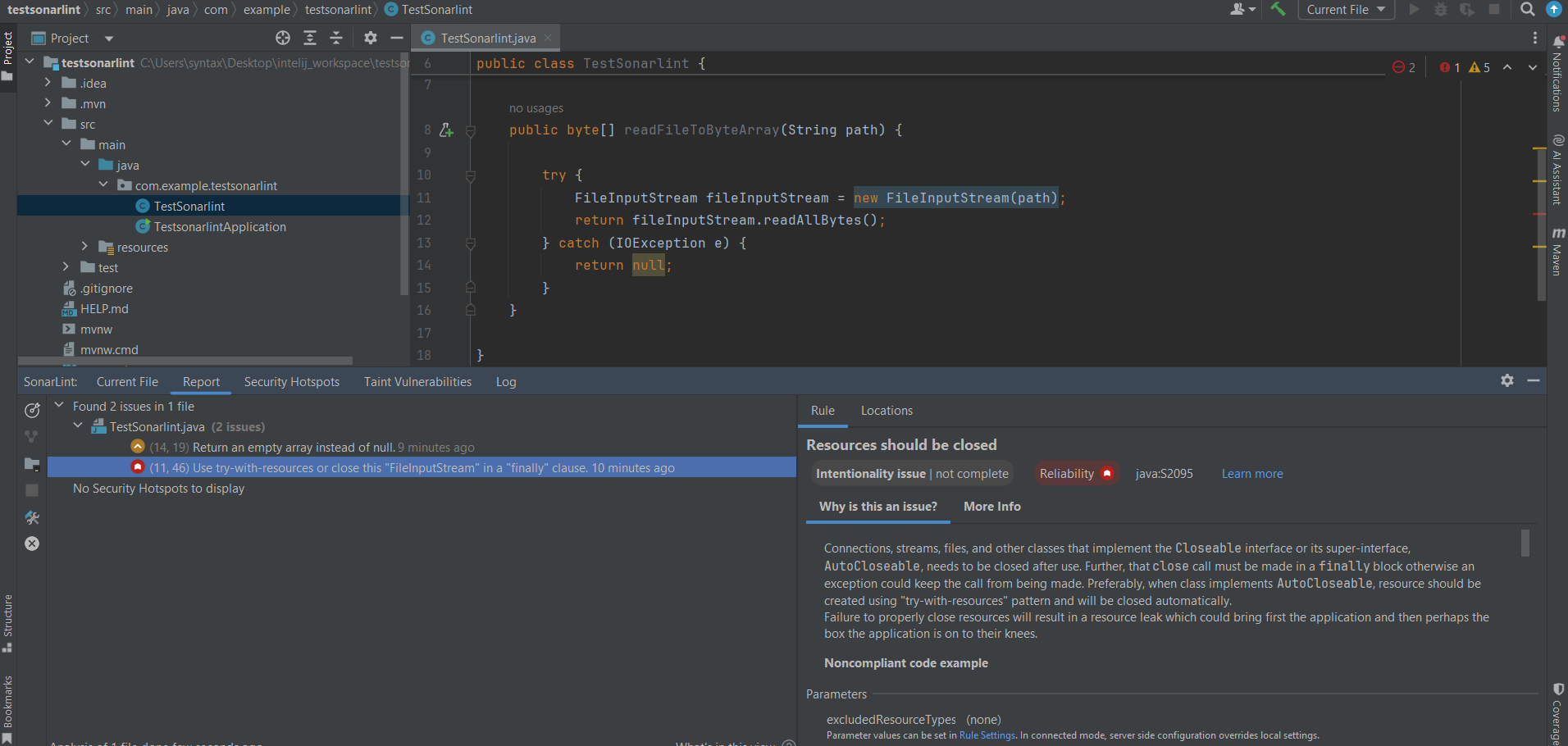Select the Use try-with-resources issue
This screenshot has height=746, width=1568.
coord(422,467)
